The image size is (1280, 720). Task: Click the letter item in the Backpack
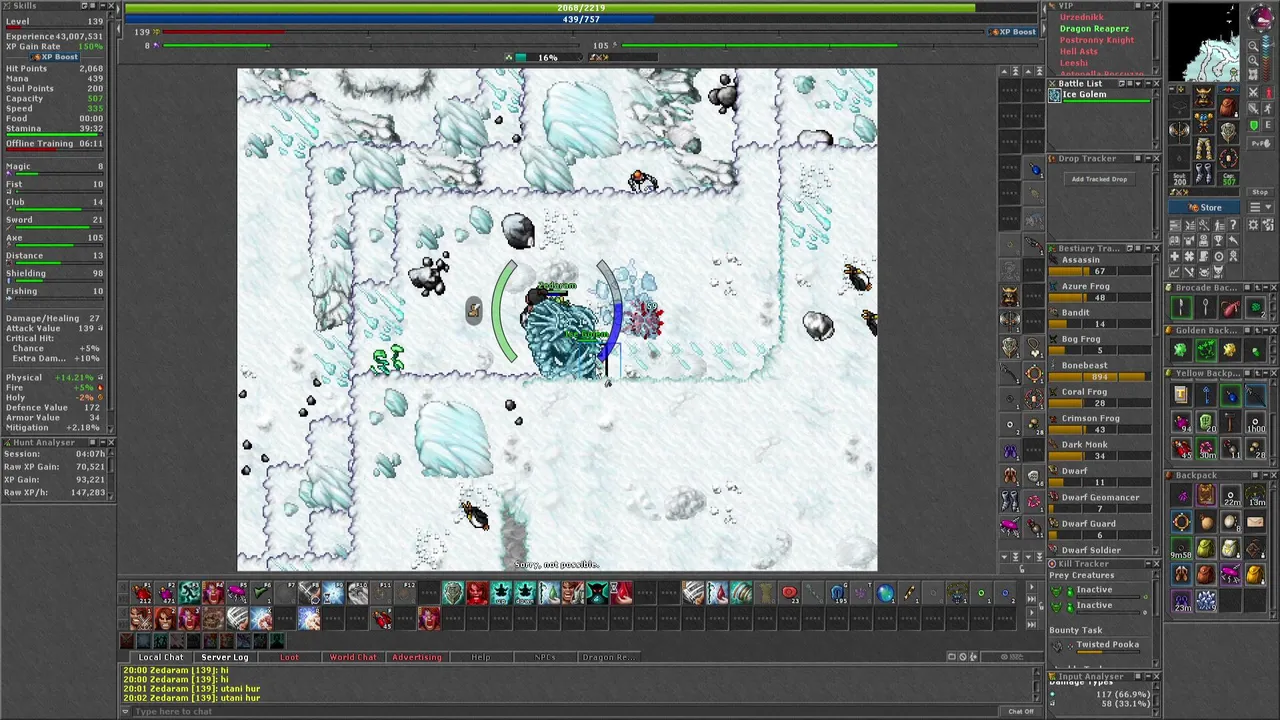tap(1255, 522)
